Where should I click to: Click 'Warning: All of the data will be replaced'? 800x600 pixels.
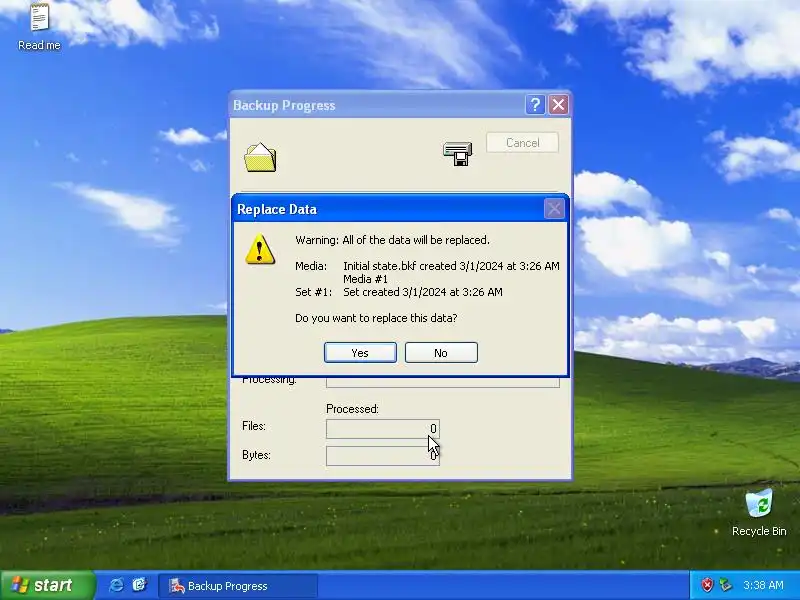tap(392, 240)
